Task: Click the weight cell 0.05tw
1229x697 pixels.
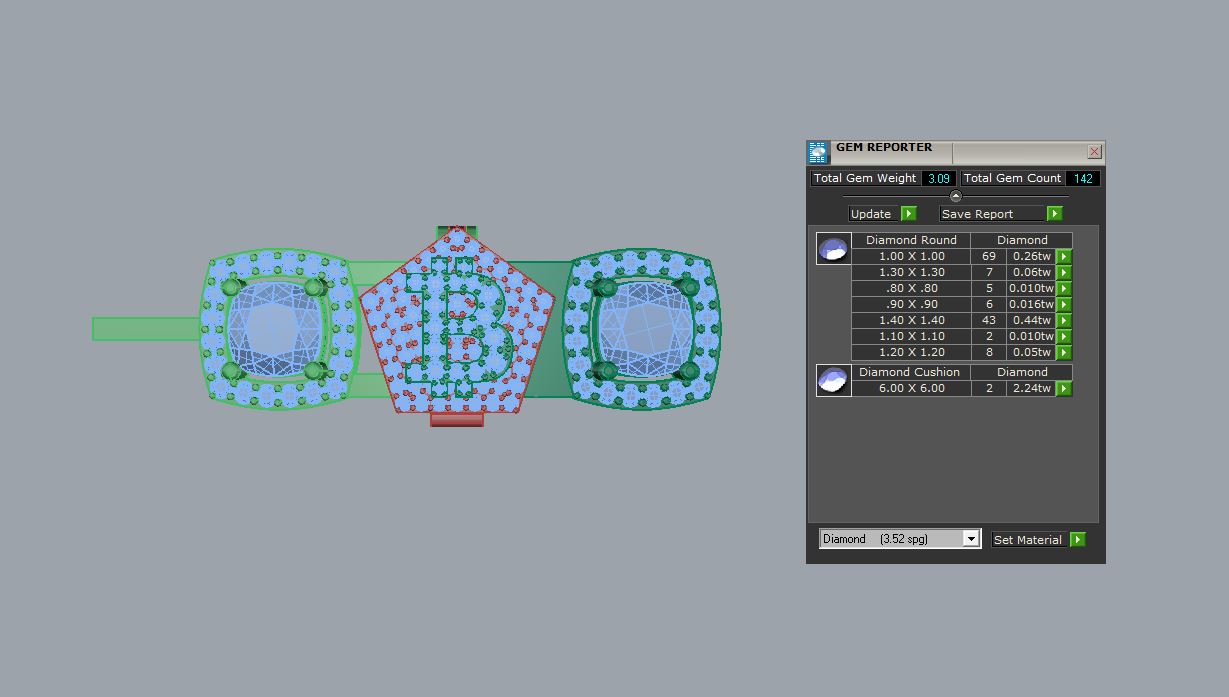Action: click(x=1032, y=353)
